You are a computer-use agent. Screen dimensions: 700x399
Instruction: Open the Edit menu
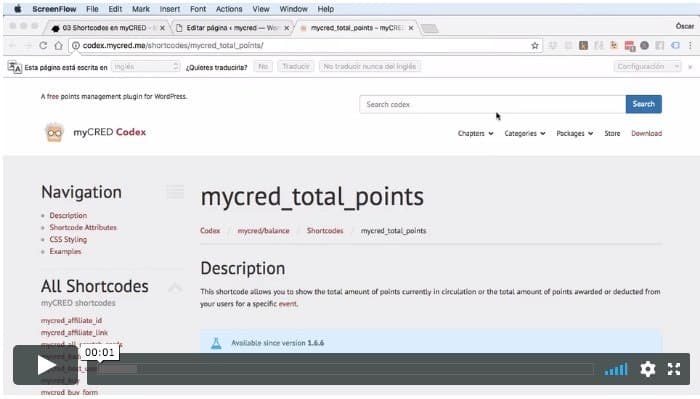click(115, 9)
